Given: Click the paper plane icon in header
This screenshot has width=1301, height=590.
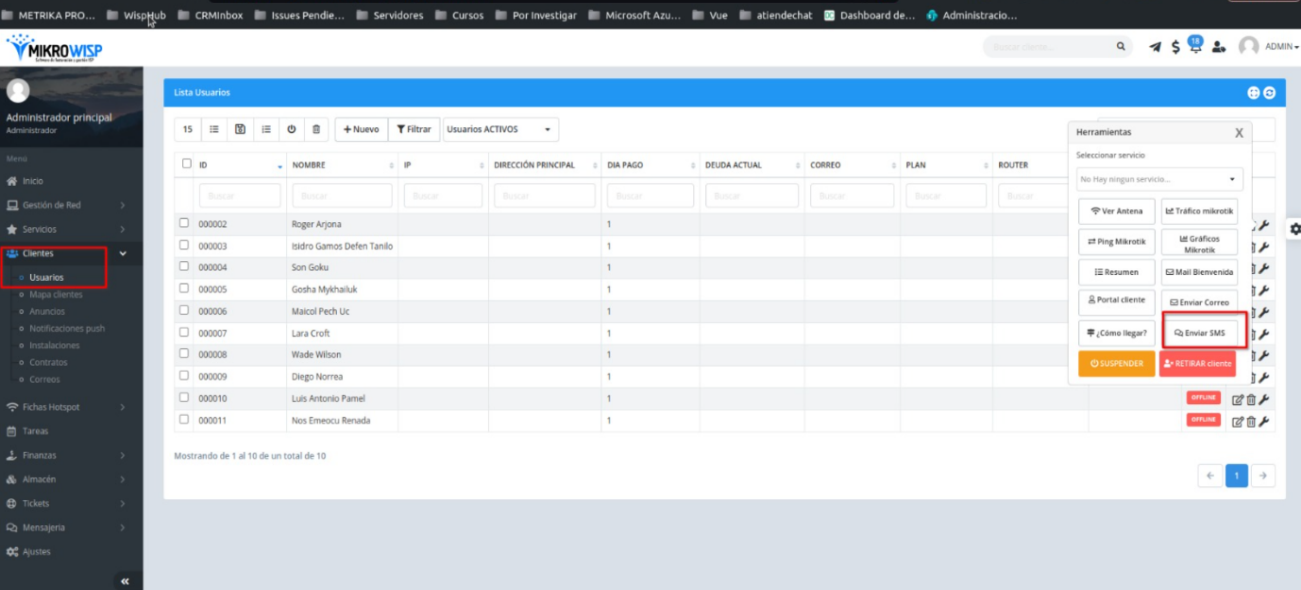Looking at the screenshot, I should 1155,47.
